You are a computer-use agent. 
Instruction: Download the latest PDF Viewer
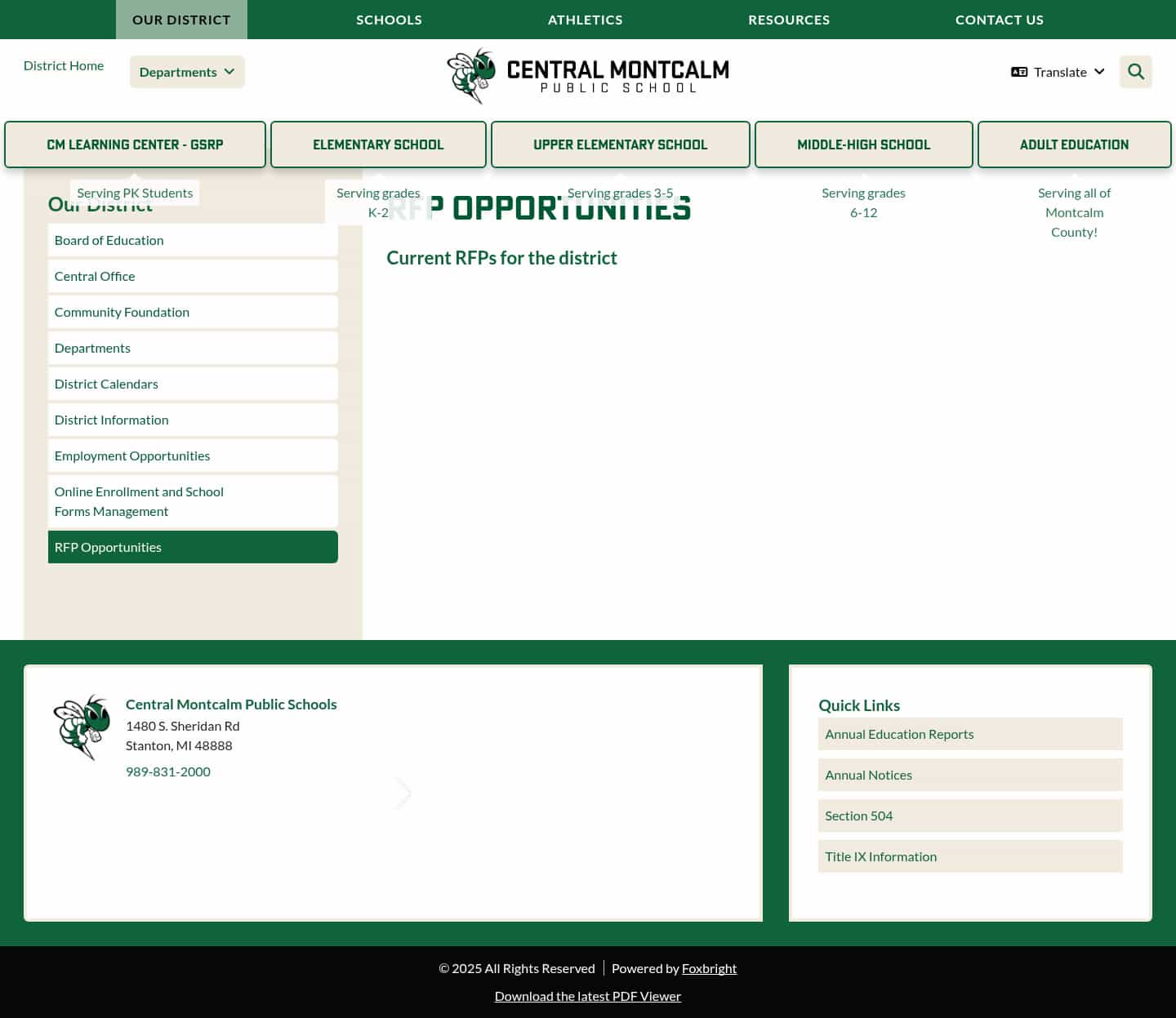pos(587,995)
